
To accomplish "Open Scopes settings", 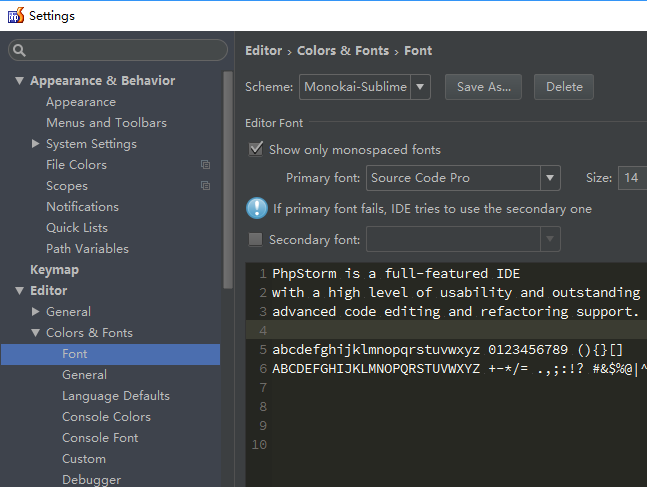I will pos(67,186).
